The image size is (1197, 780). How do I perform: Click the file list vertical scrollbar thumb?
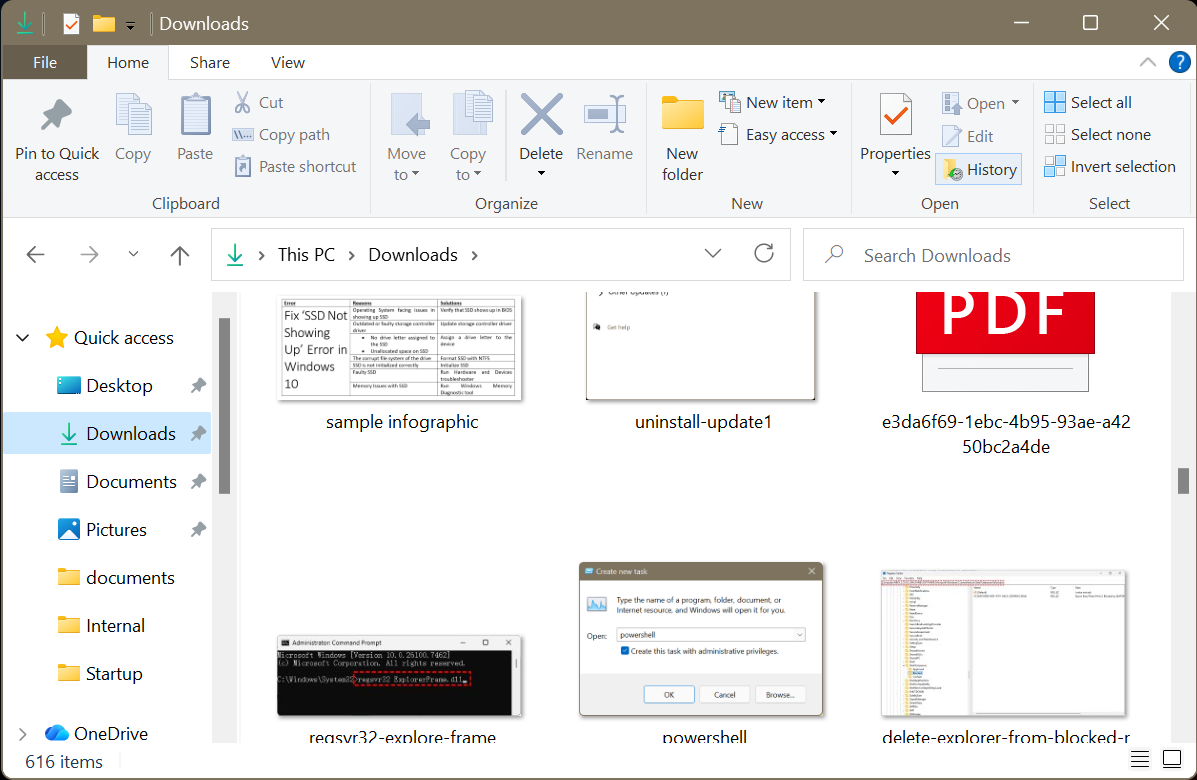coord(1183,481)
